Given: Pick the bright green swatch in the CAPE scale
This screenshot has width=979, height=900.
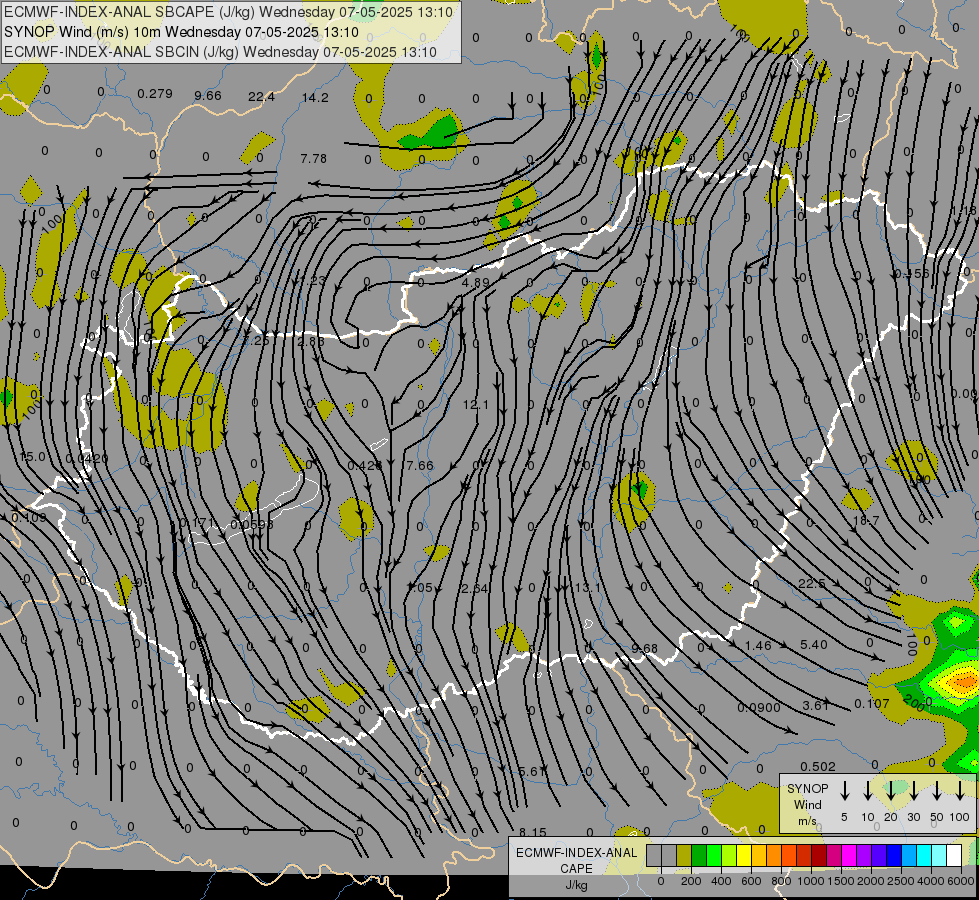Looking at the screenshot, I should (714, 855).
